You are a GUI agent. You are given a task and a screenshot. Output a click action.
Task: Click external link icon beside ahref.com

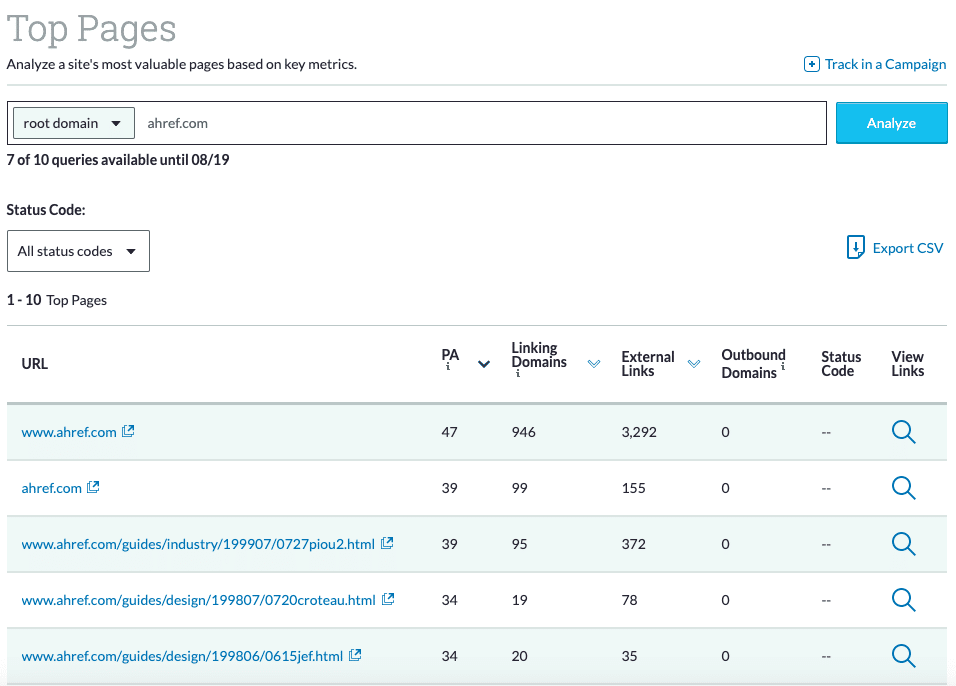click(x=93, y=487)
